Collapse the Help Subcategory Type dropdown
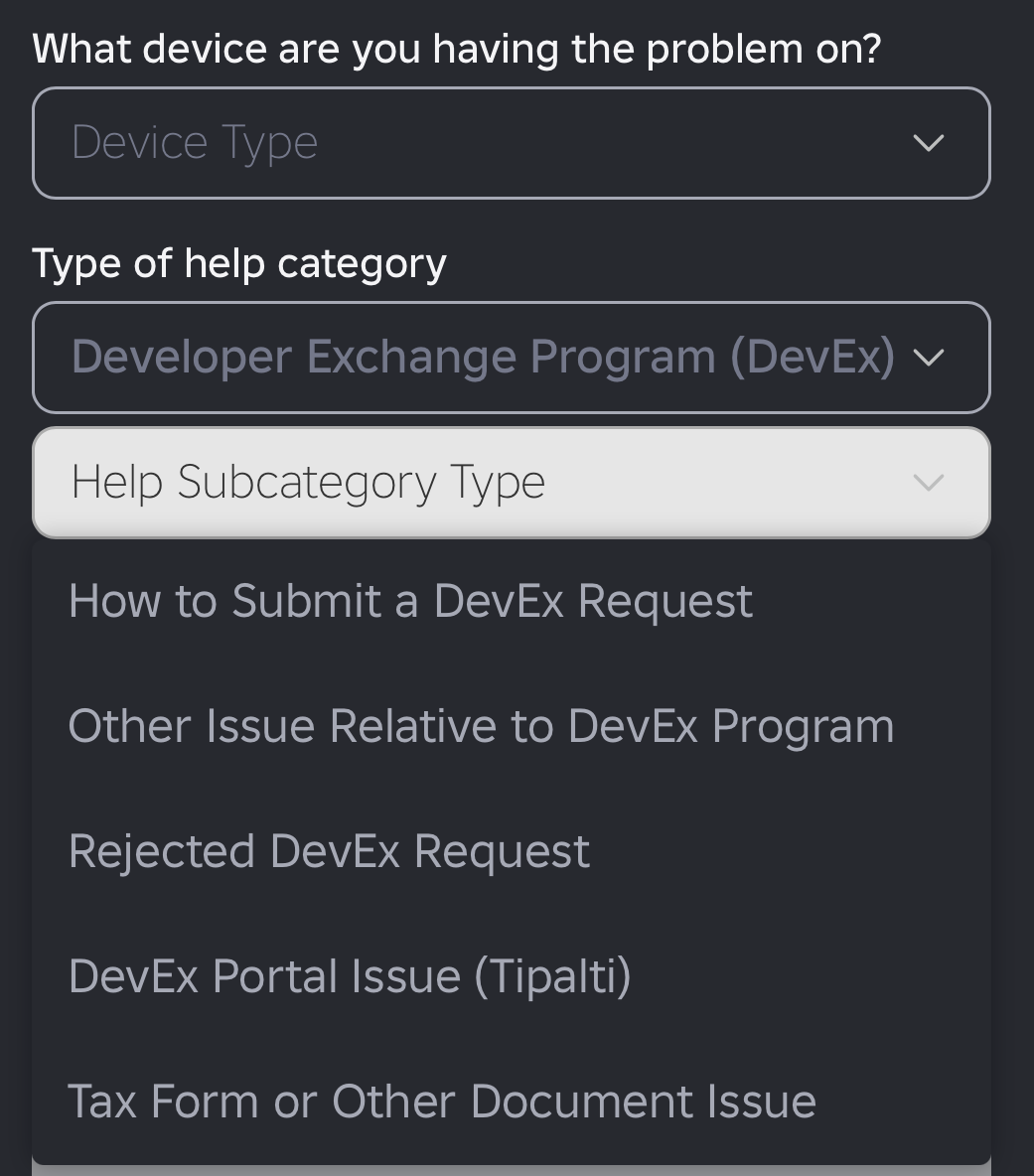 point(512,483)
